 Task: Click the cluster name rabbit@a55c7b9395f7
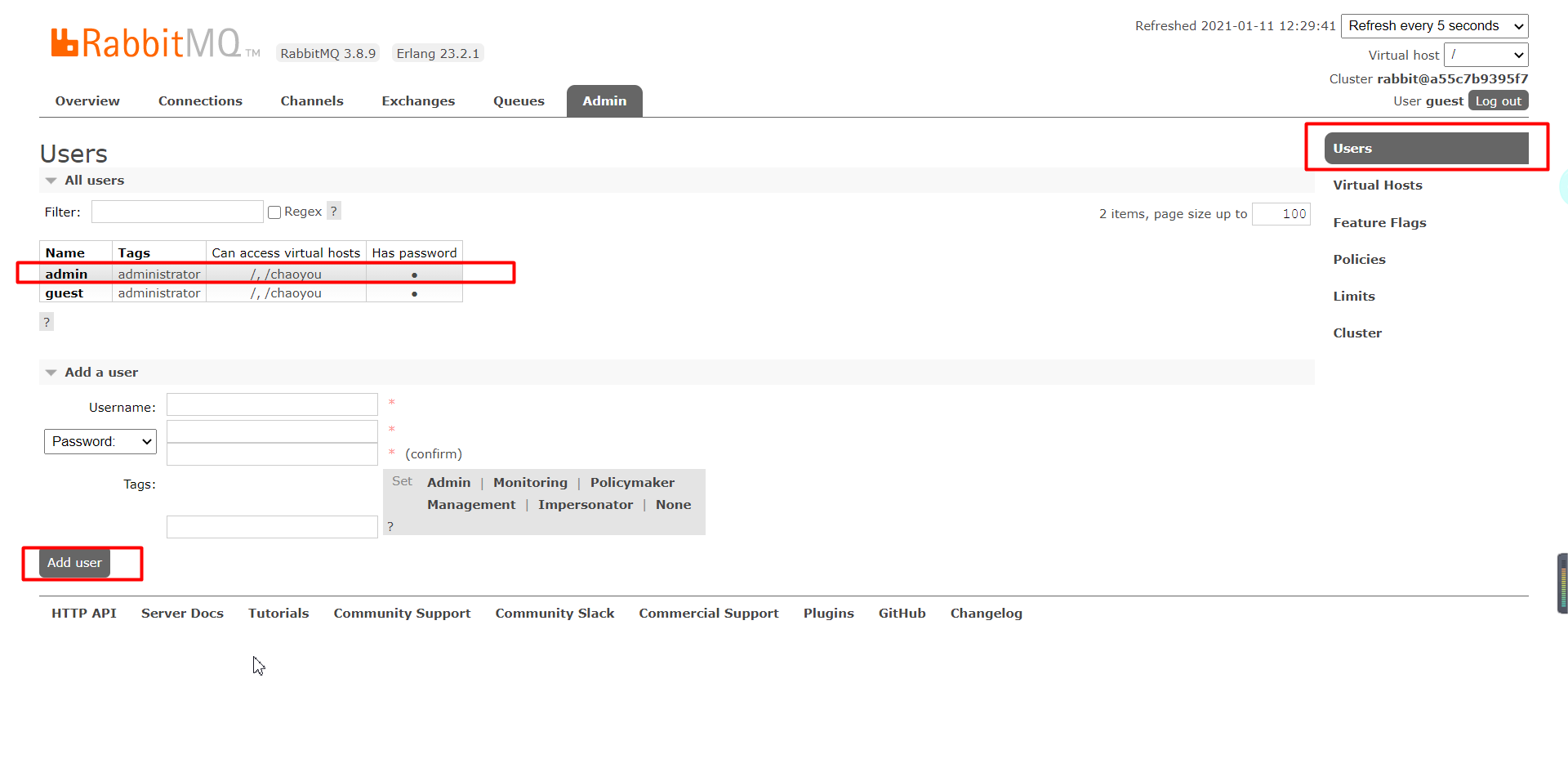pos(1452,79)
